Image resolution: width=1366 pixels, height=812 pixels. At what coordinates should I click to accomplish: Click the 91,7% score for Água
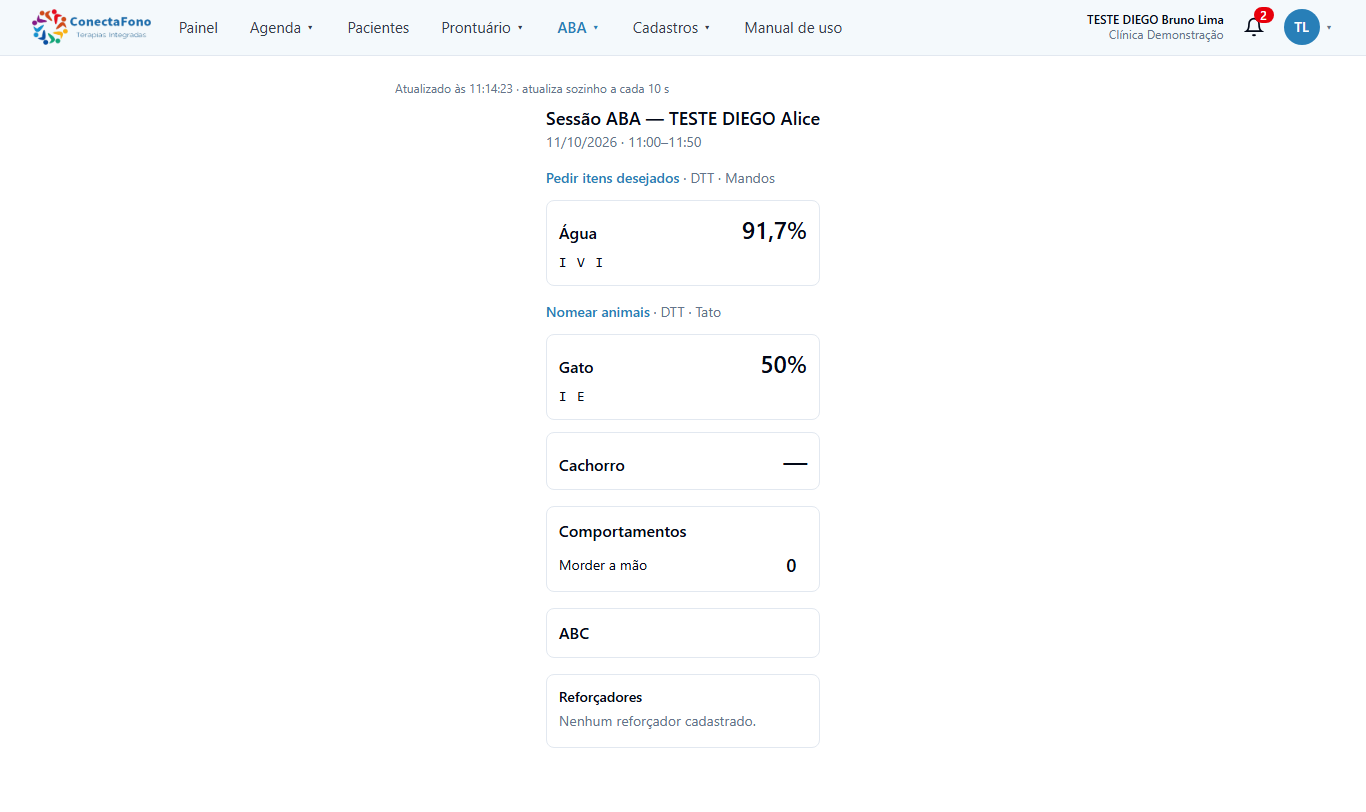tap(774, 231)
